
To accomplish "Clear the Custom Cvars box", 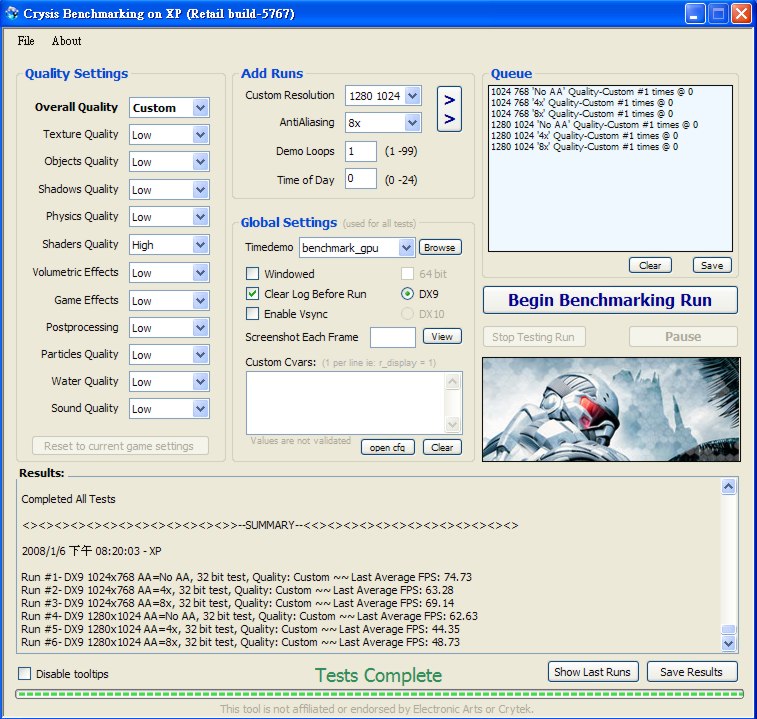I will [x=442, y=447].
